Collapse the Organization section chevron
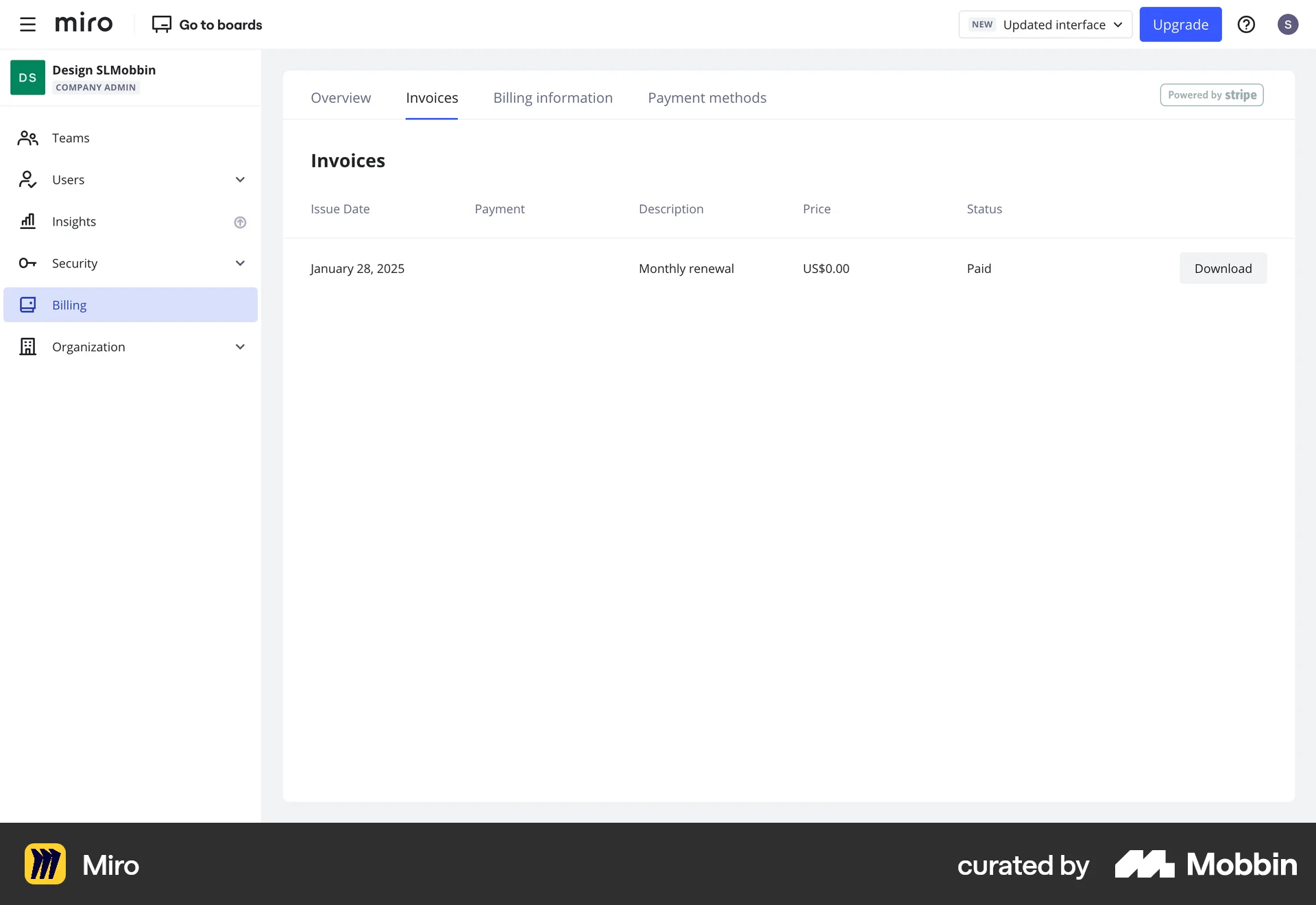 click(240, 346)
